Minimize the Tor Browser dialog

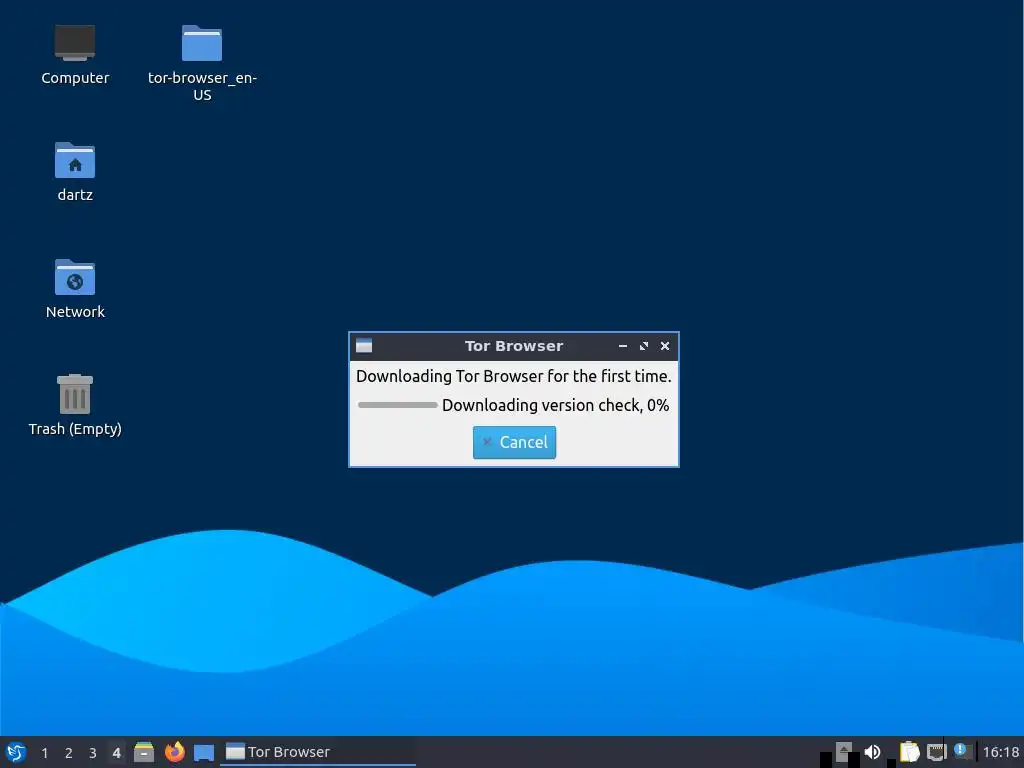click(x=622, y=346)
